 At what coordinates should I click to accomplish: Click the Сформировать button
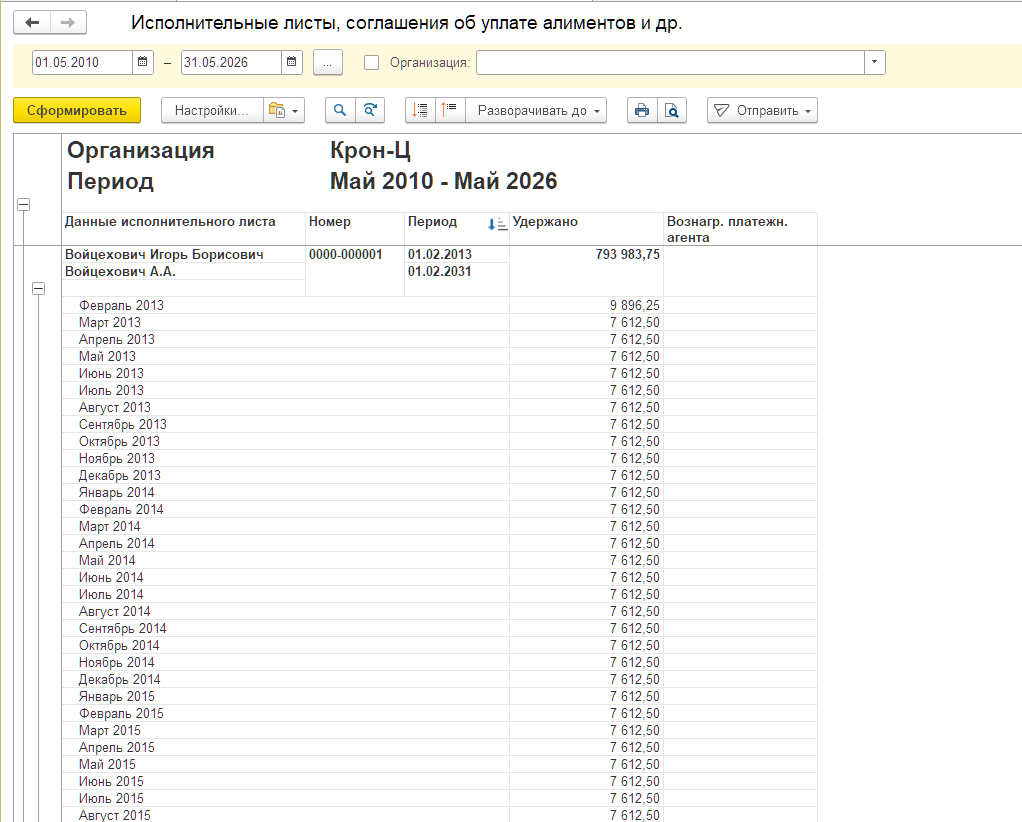point(77,110)
